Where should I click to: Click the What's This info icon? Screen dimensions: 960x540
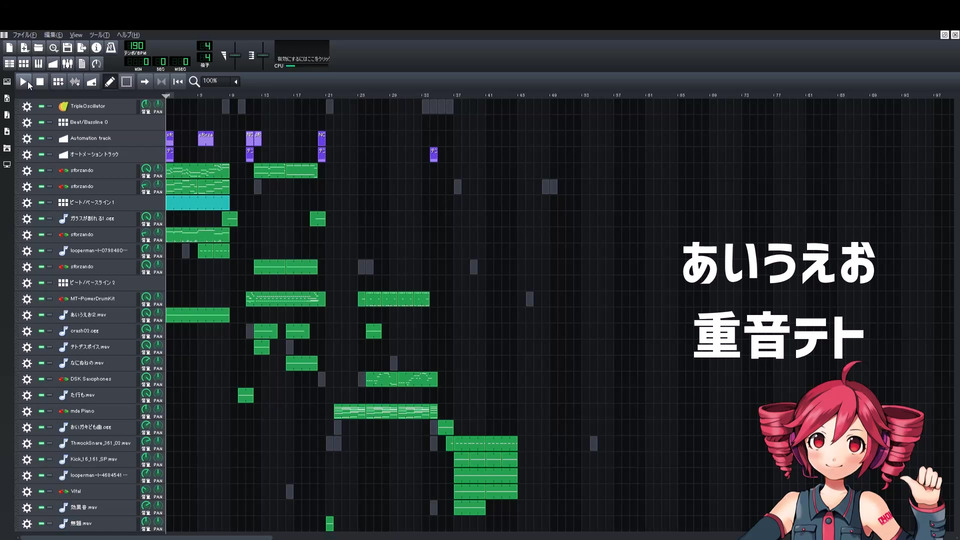click(x=96, y=48)
